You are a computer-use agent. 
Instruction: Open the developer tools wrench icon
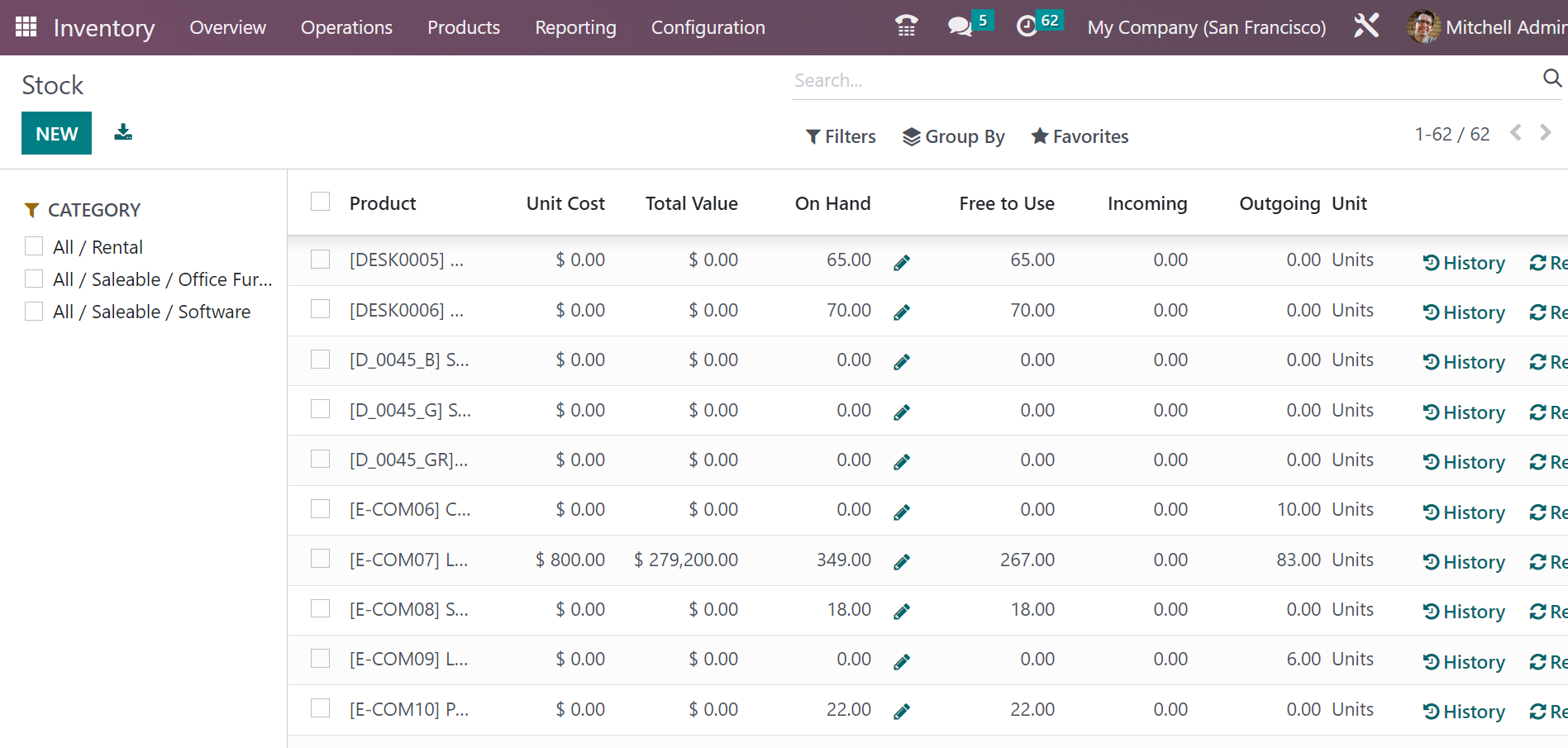point(1365,26)
